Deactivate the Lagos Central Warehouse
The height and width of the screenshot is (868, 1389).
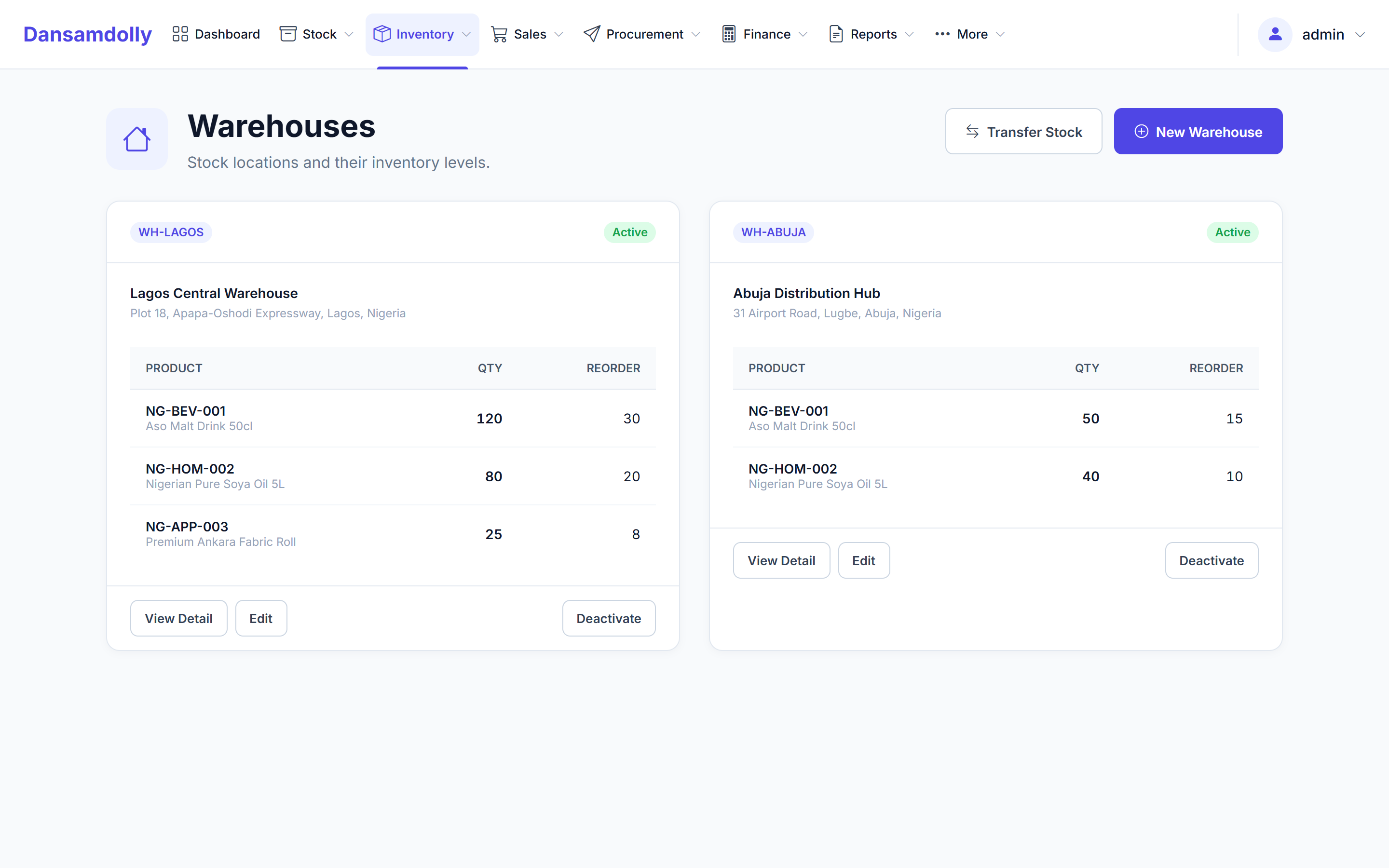(x=608, y=618)
